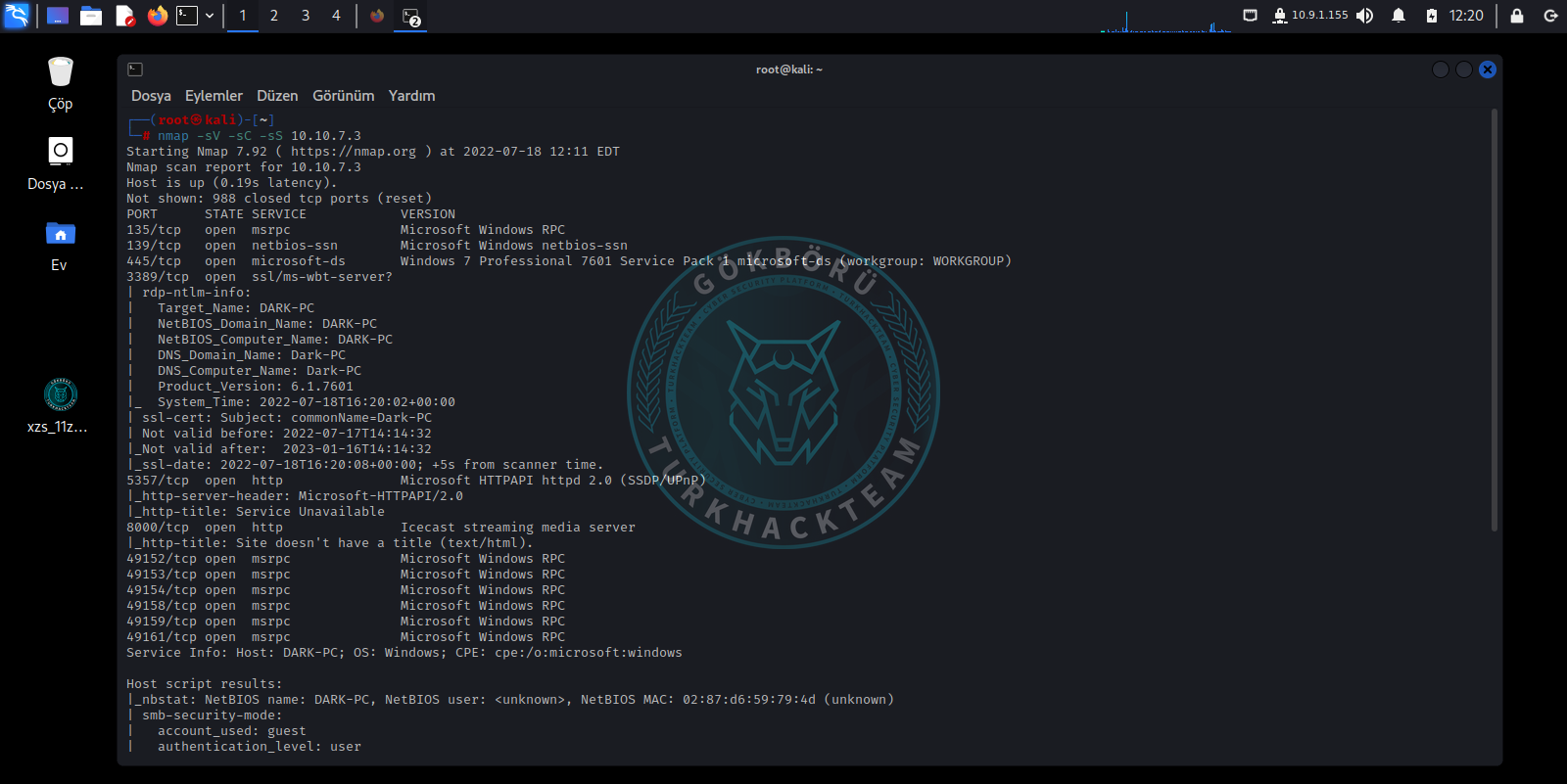Select the Çöp trash desktop icon

[60, 84]
